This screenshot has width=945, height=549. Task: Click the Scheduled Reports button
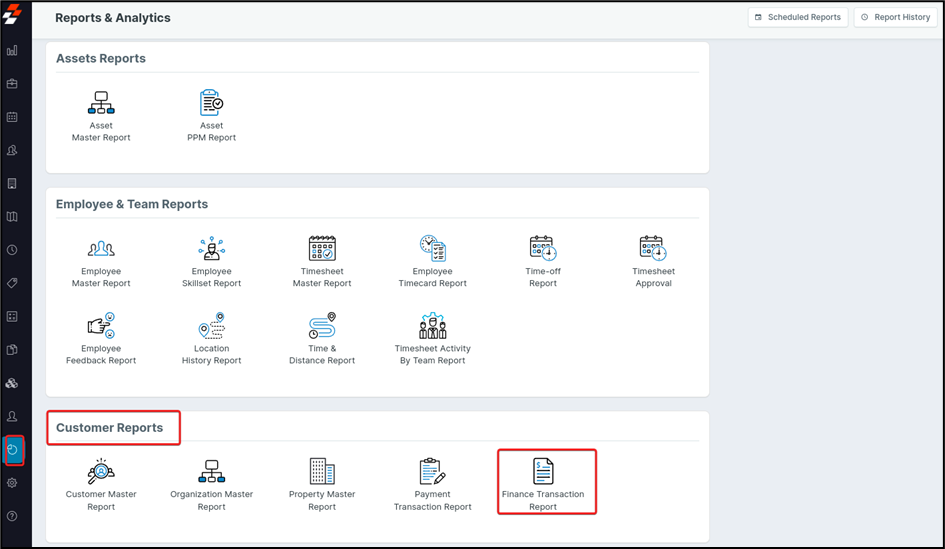pyautogui.click(x=798, y=17)
